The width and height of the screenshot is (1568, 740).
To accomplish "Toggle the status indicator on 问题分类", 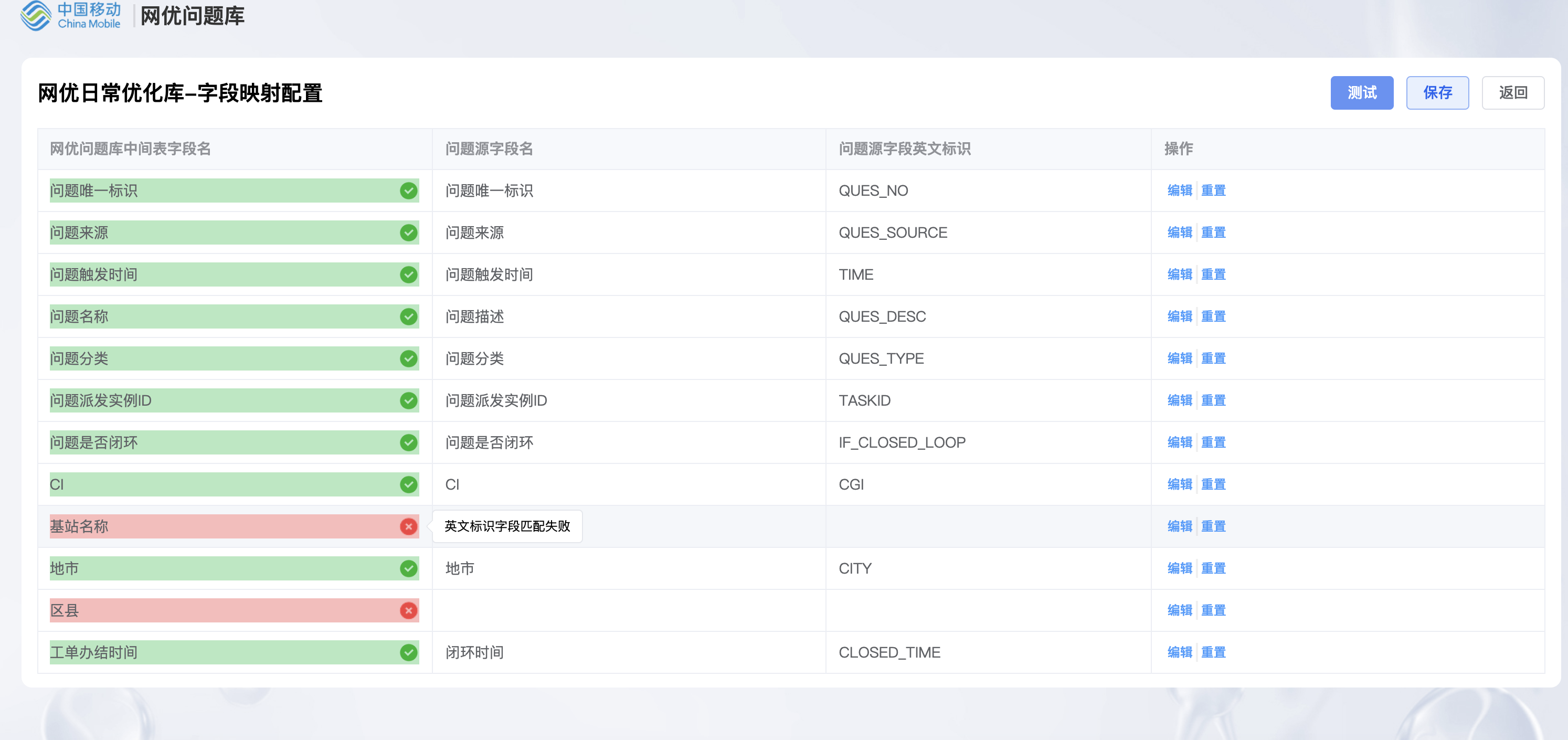I will point(409,358).
